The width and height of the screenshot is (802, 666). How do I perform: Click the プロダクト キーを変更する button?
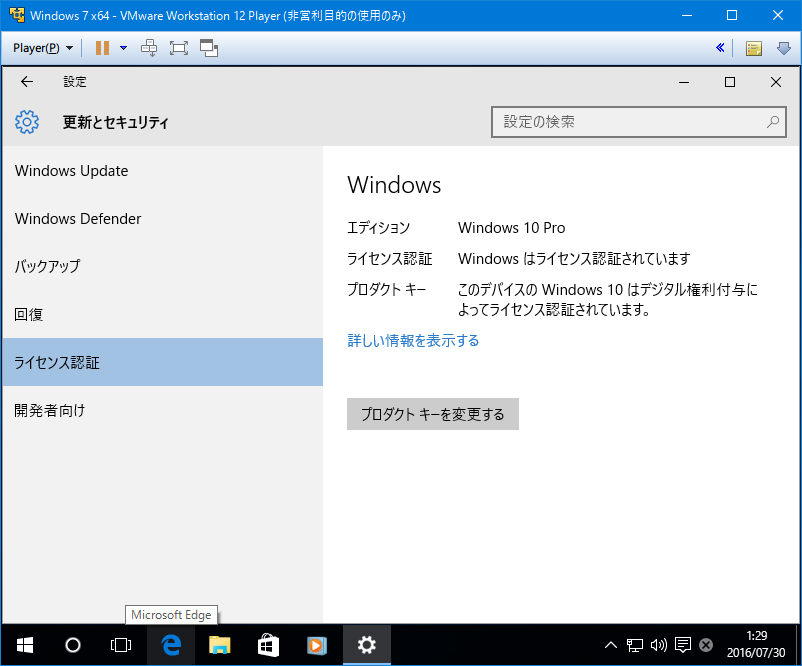[433, 414]
